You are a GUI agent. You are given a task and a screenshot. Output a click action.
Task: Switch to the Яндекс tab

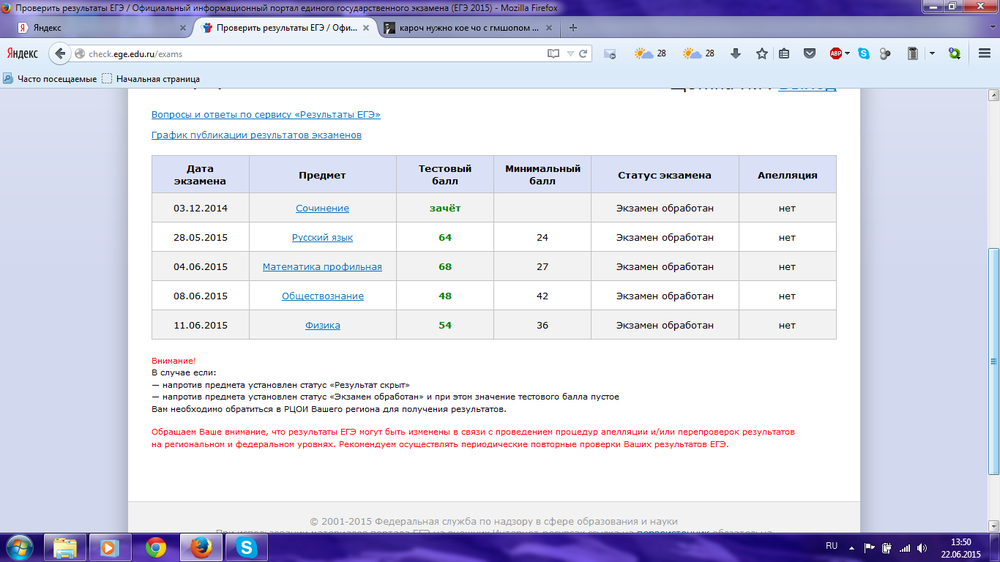tap(90, 28)
